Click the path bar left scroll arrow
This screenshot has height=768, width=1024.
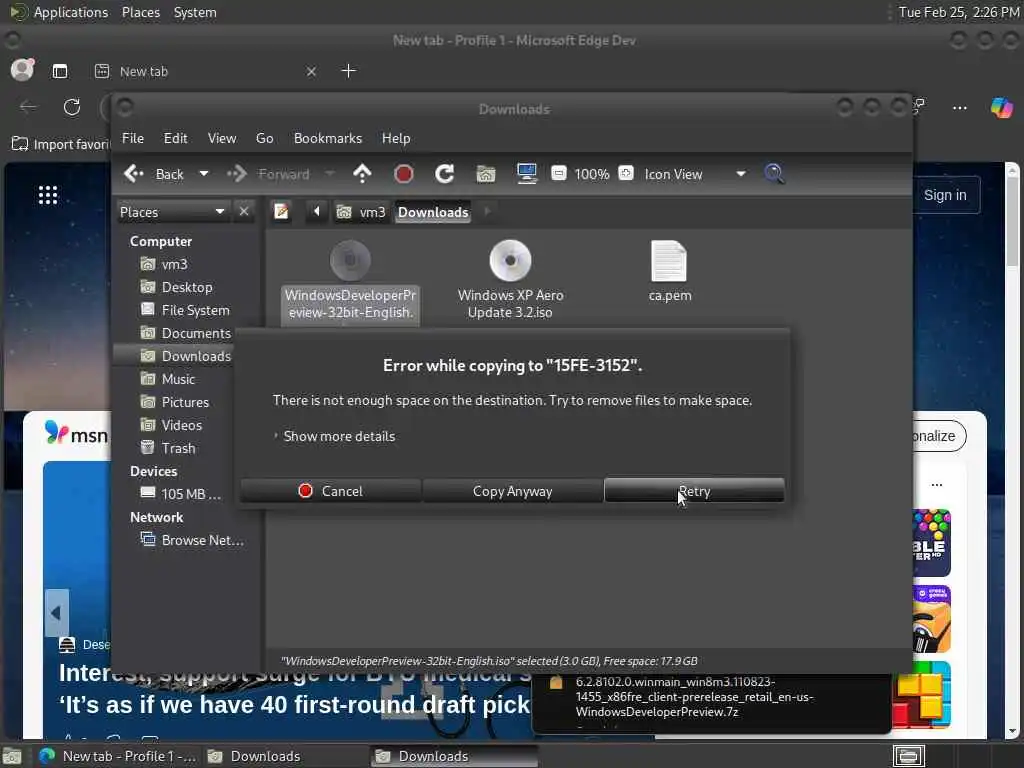click(317, 212)
